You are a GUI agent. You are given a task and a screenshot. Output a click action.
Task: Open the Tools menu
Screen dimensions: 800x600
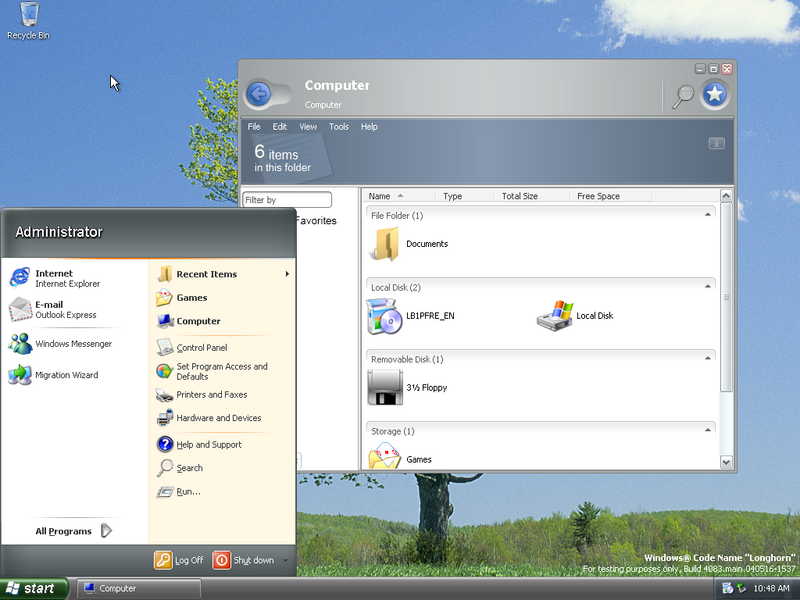(339, 127)
